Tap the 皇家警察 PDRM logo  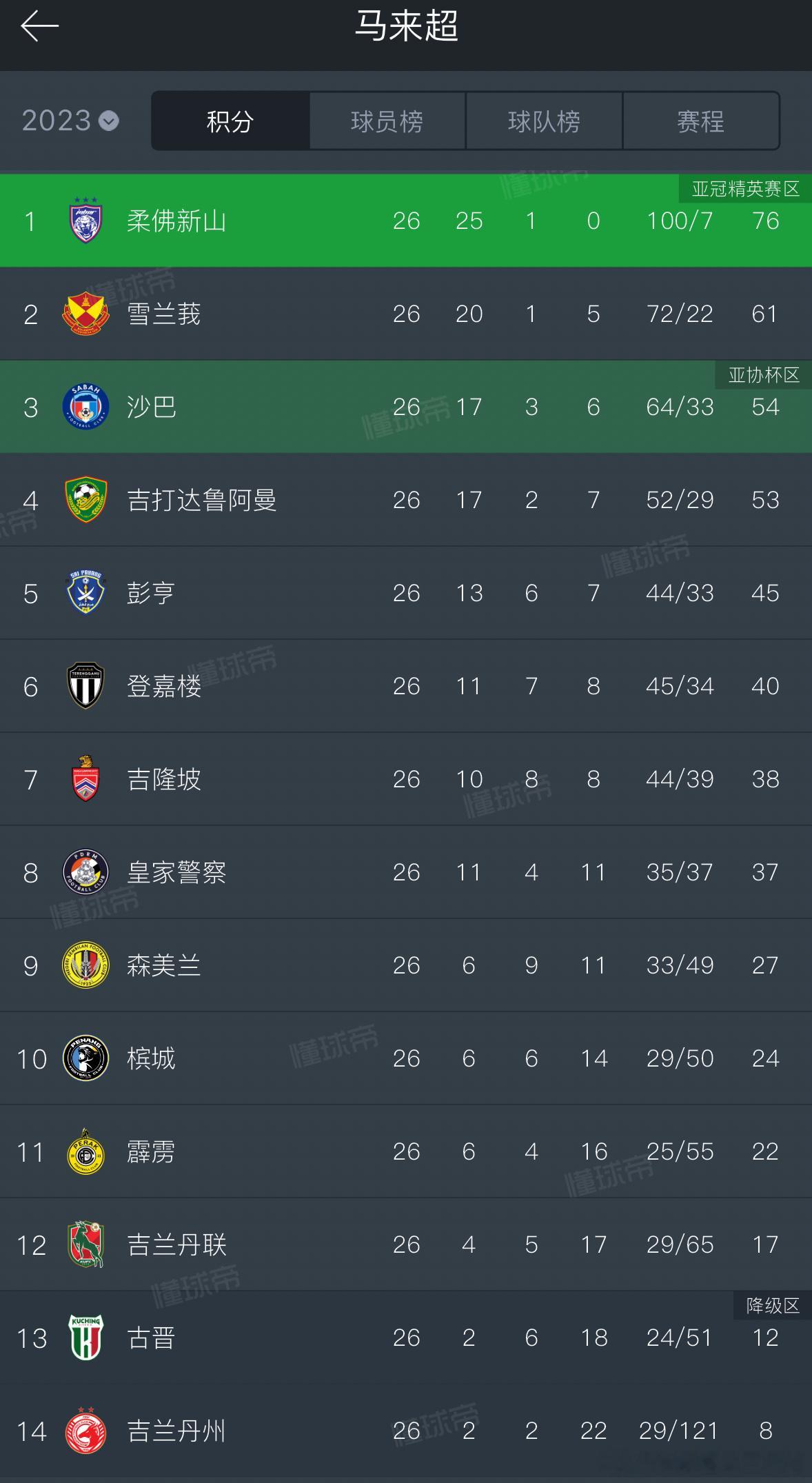pyautogui.click(x=85, y=872)
